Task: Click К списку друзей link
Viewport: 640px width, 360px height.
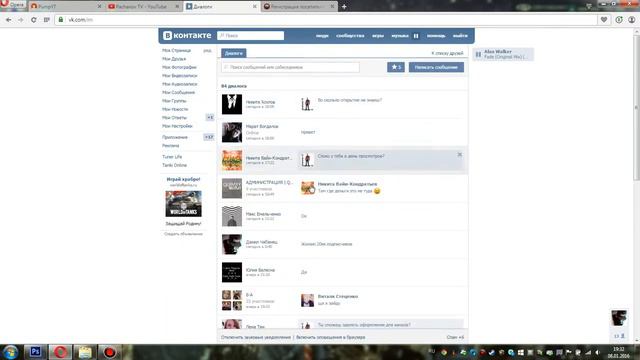Action: click(447, 53)
